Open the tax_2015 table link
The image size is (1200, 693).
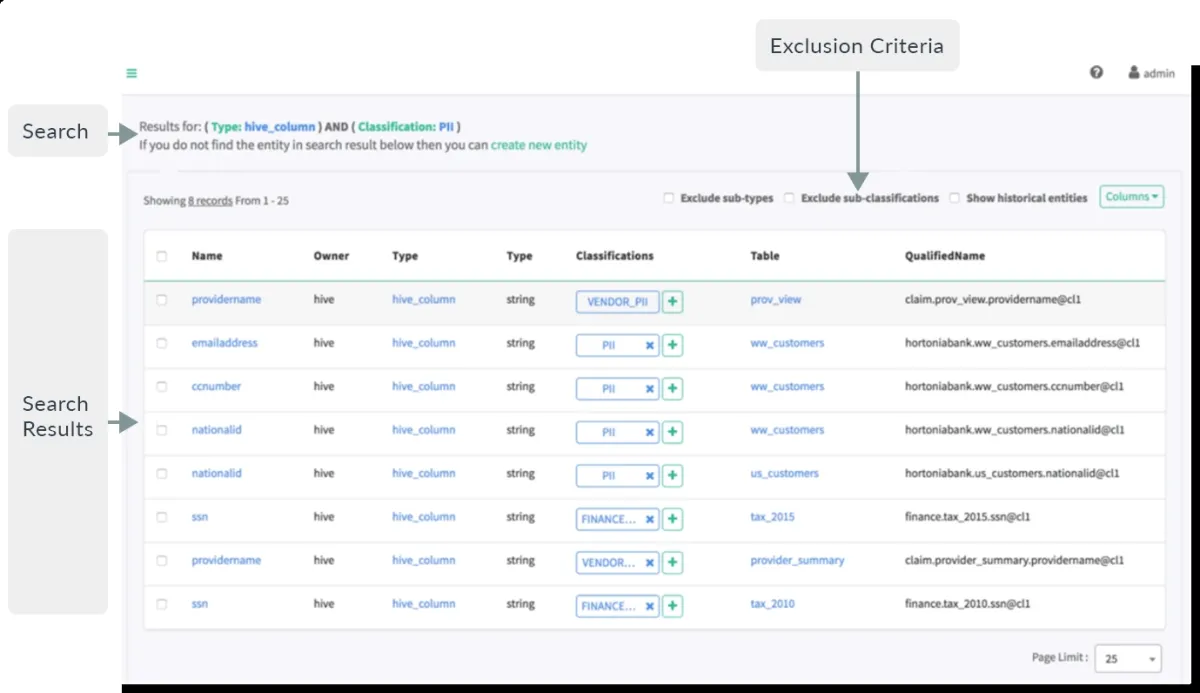(772, 517)
